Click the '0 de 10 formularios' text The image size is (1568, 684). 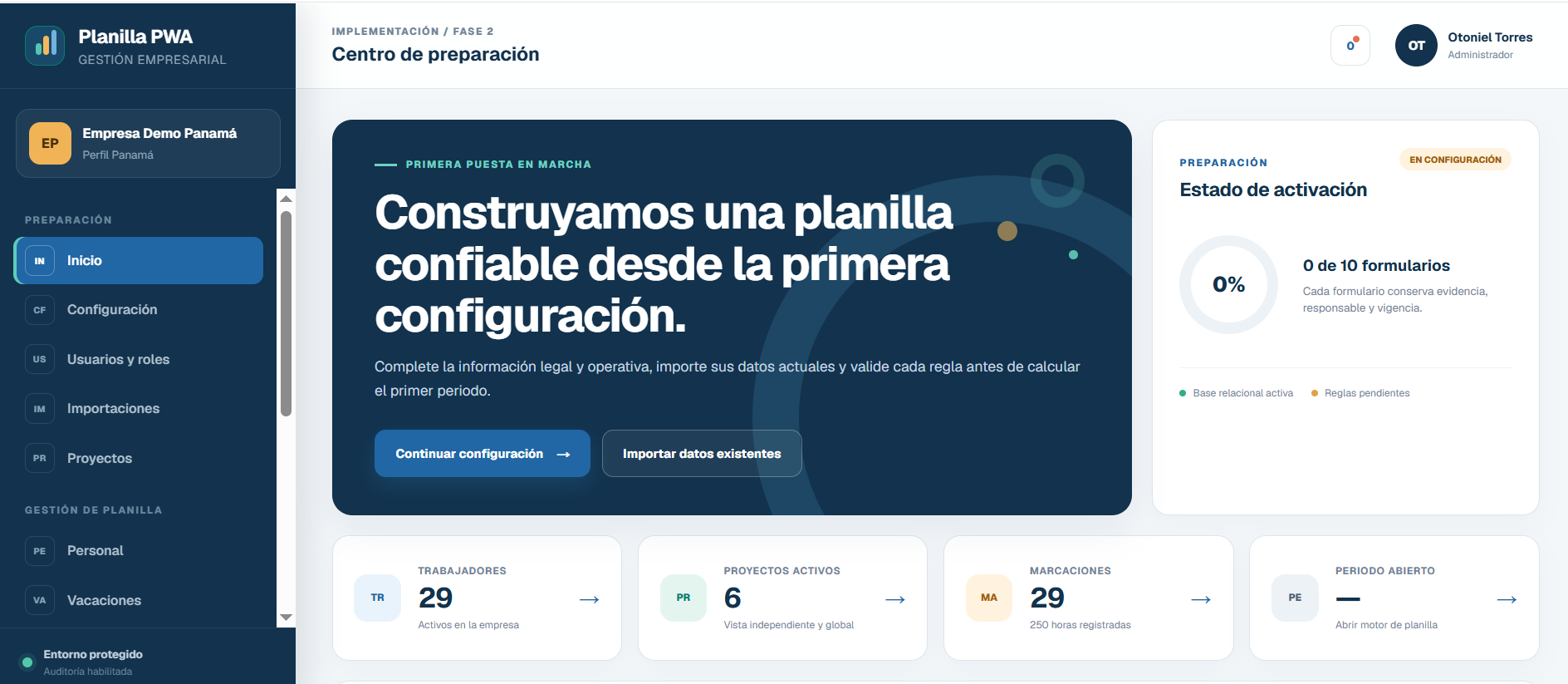(1376, 266)
